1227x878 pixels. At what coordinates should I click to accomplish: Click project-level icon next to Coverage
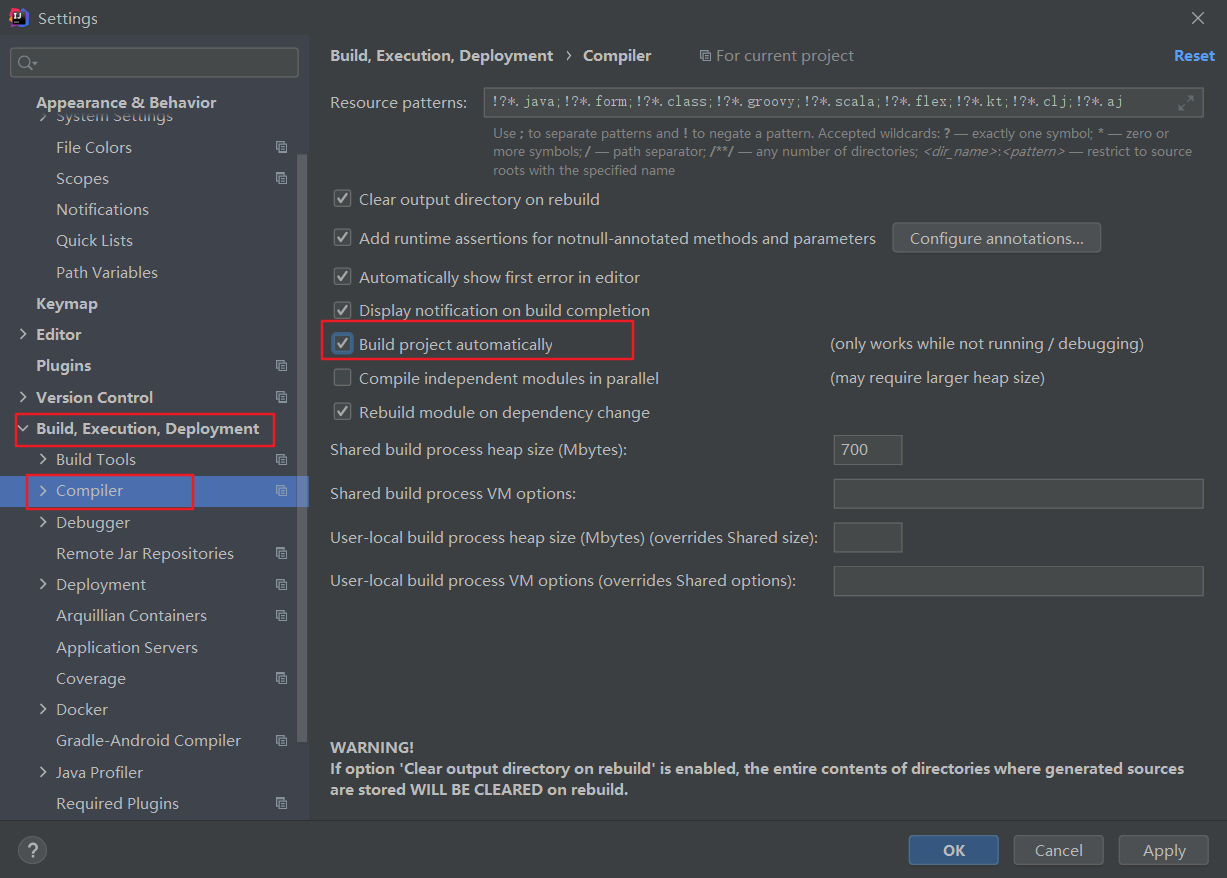[x=281, y=678]
